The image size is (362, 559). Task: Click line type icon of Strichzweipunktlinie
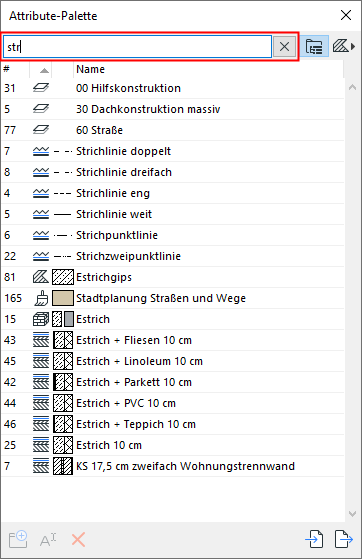click(x=41, y=256)
